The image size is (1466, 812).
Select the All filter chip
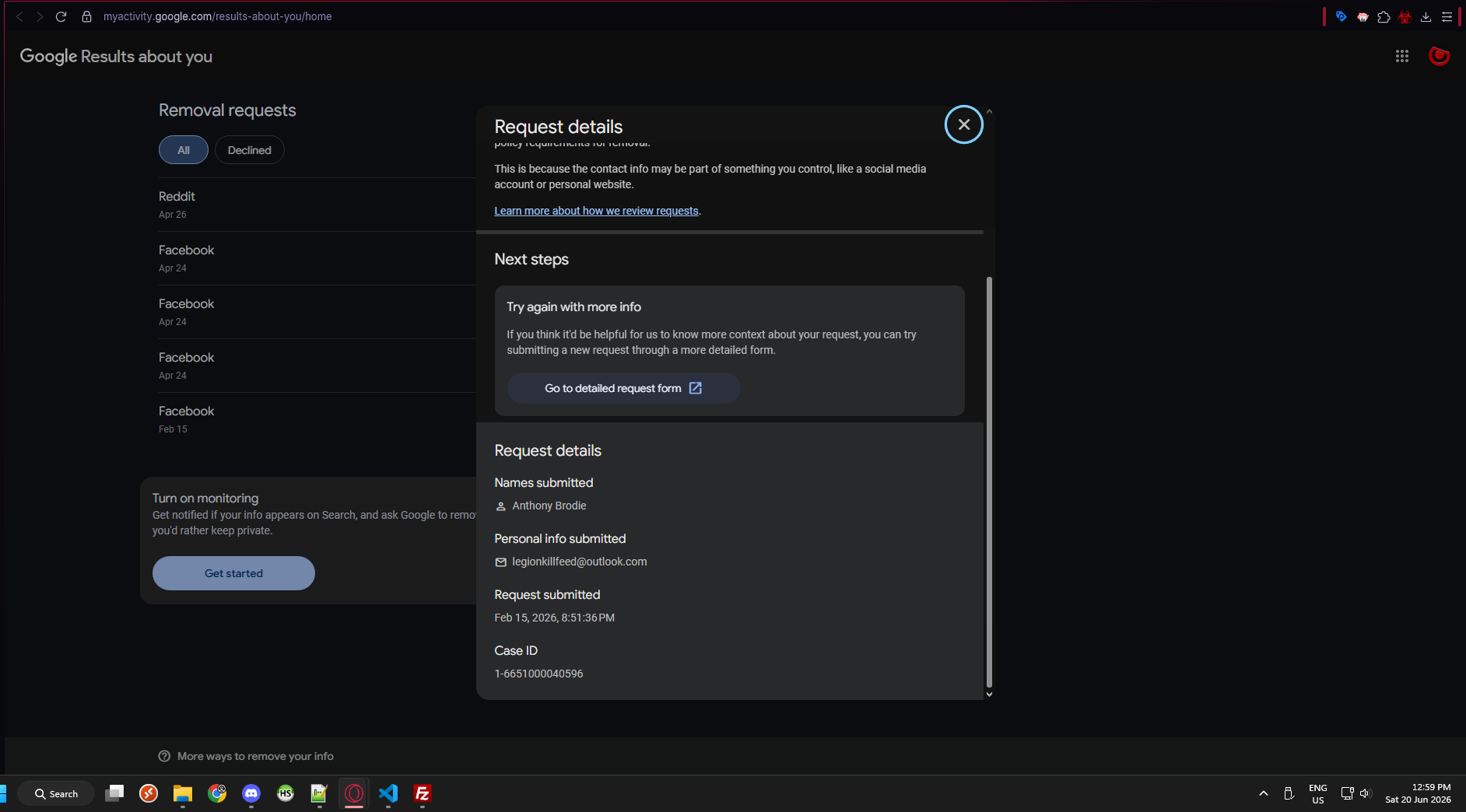184,150
